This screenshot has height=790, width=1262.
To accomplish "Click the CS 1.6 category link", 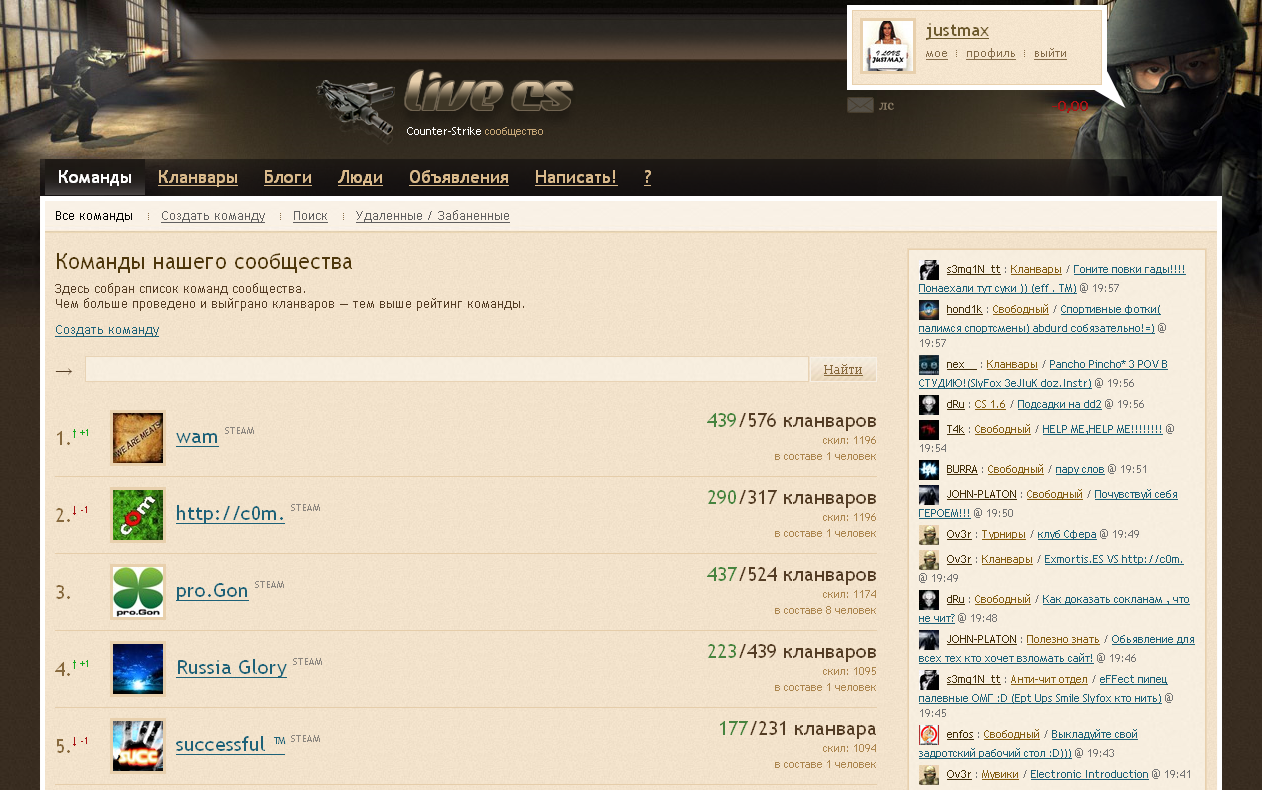I will tap(990, 405).
